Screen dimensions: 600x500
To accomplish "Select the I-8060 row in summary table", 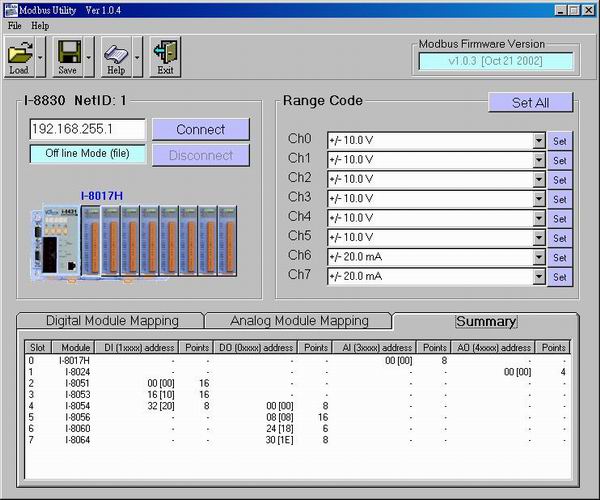I will tap(297, 428).
